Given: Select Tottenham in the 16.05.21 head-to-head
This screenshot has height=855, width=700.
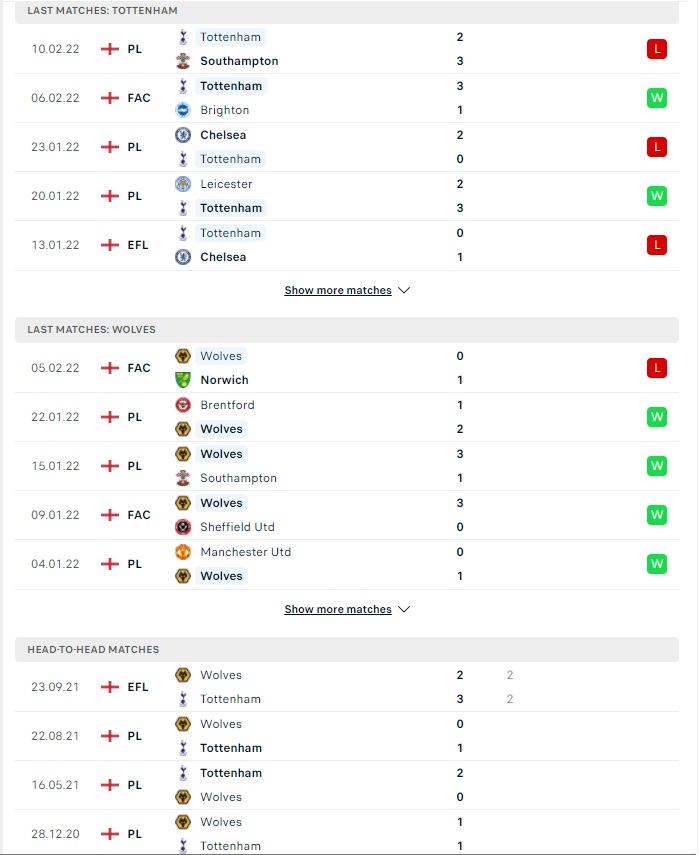Looking at the screenshot, I should 231,773.
